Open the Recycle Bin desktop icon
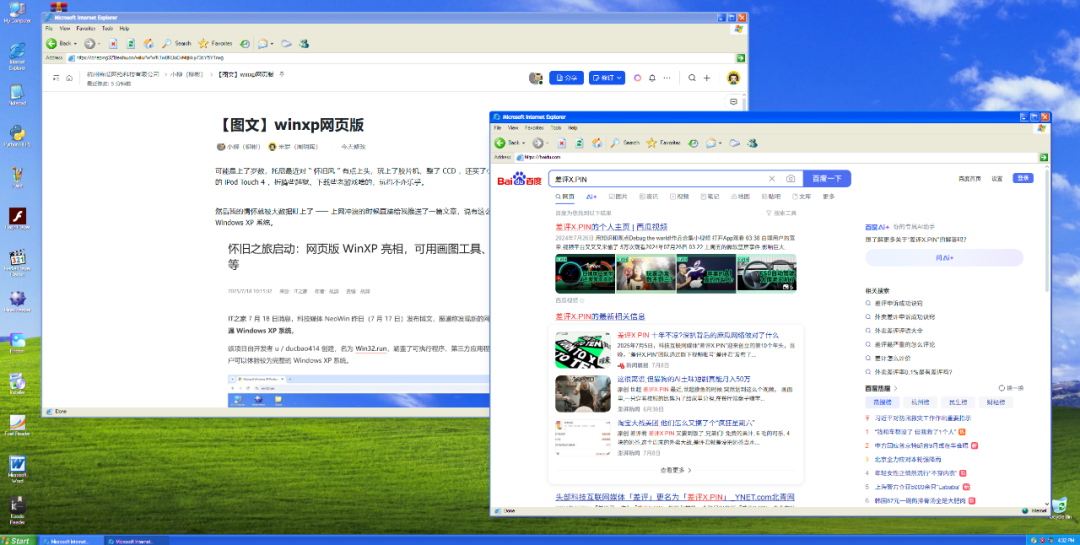 pos(1060,508)
